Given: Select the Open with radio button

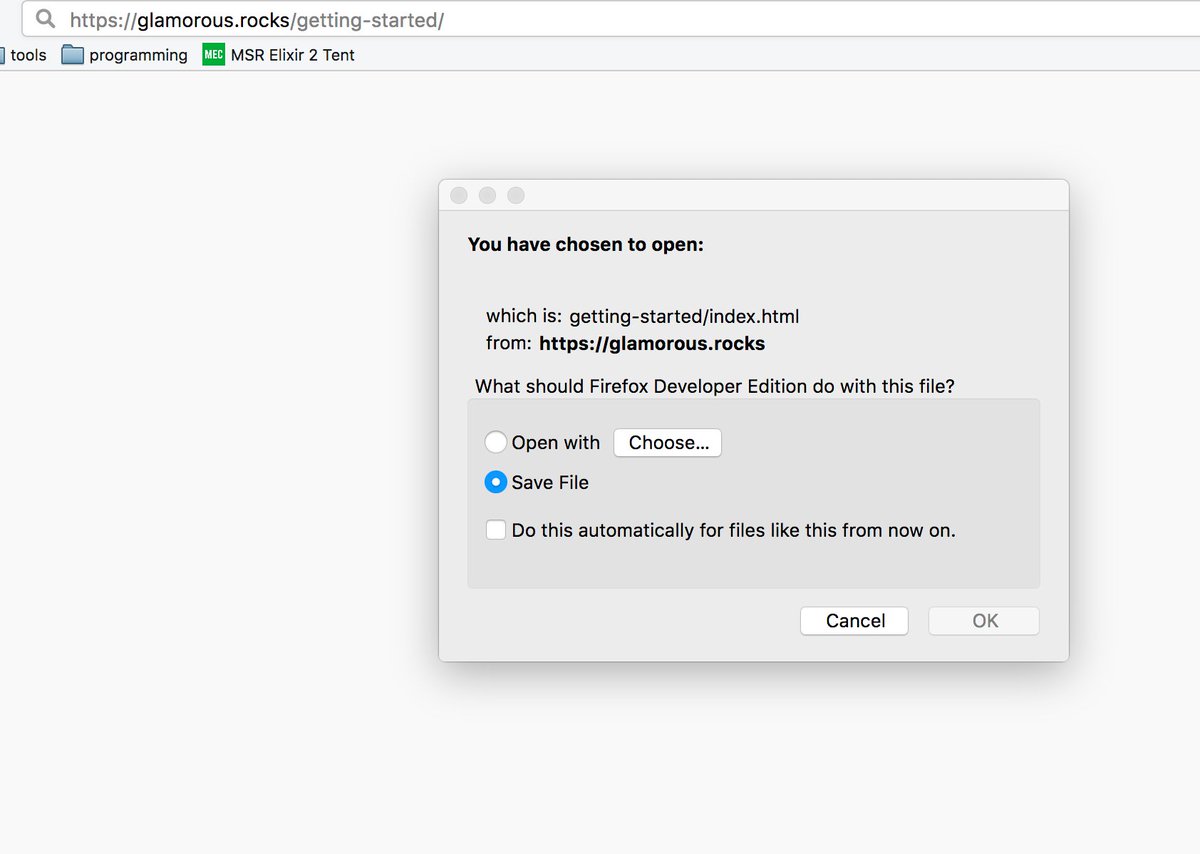Looking at the screenshot, I should point(495,442).
